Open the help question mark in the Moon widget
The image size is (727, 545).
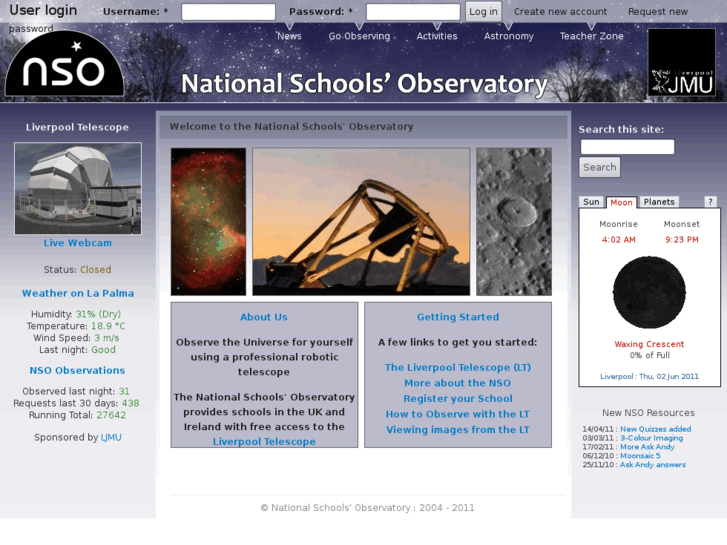point(710,201)
